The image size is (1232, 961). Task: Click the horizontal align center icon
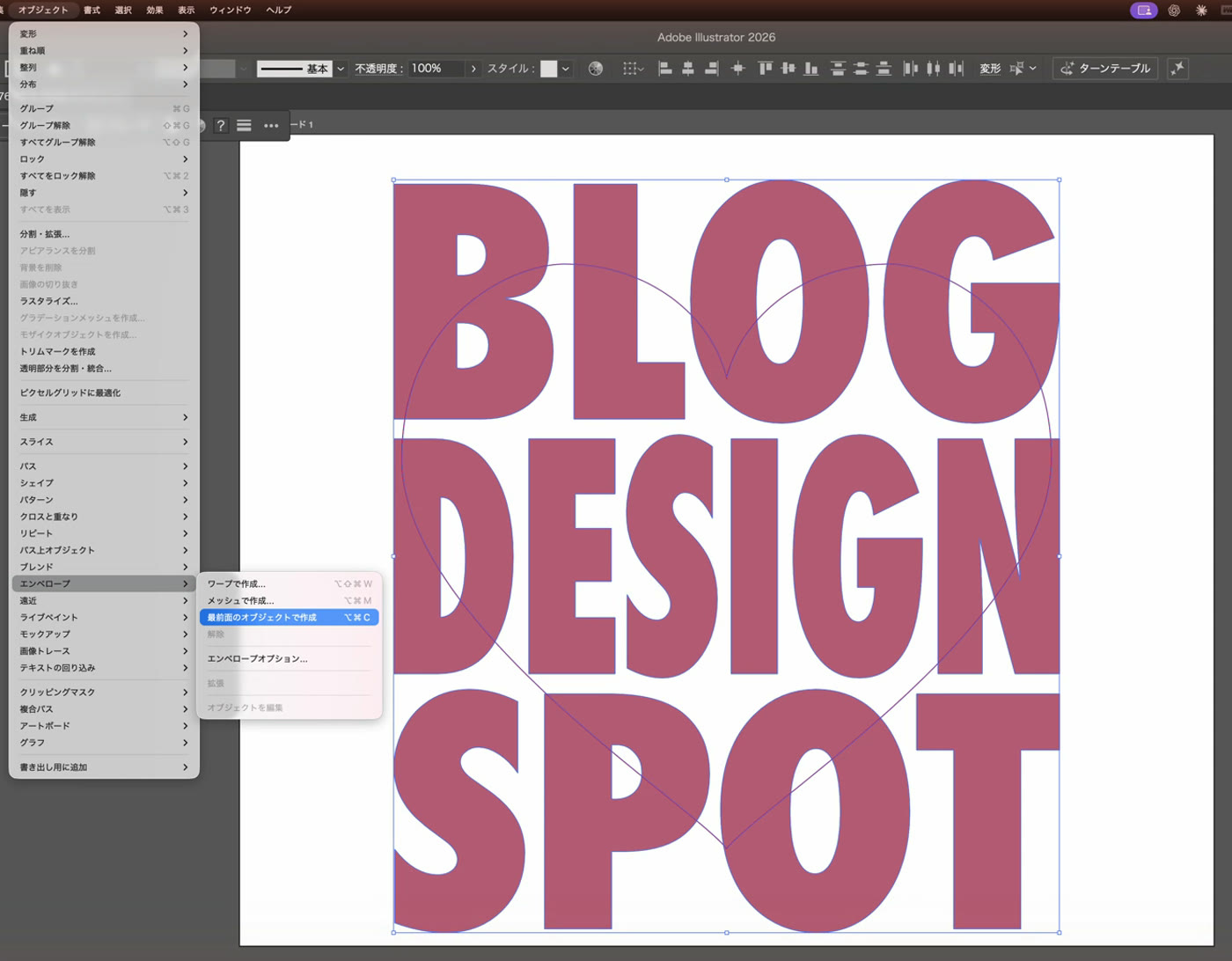[688, 68]
